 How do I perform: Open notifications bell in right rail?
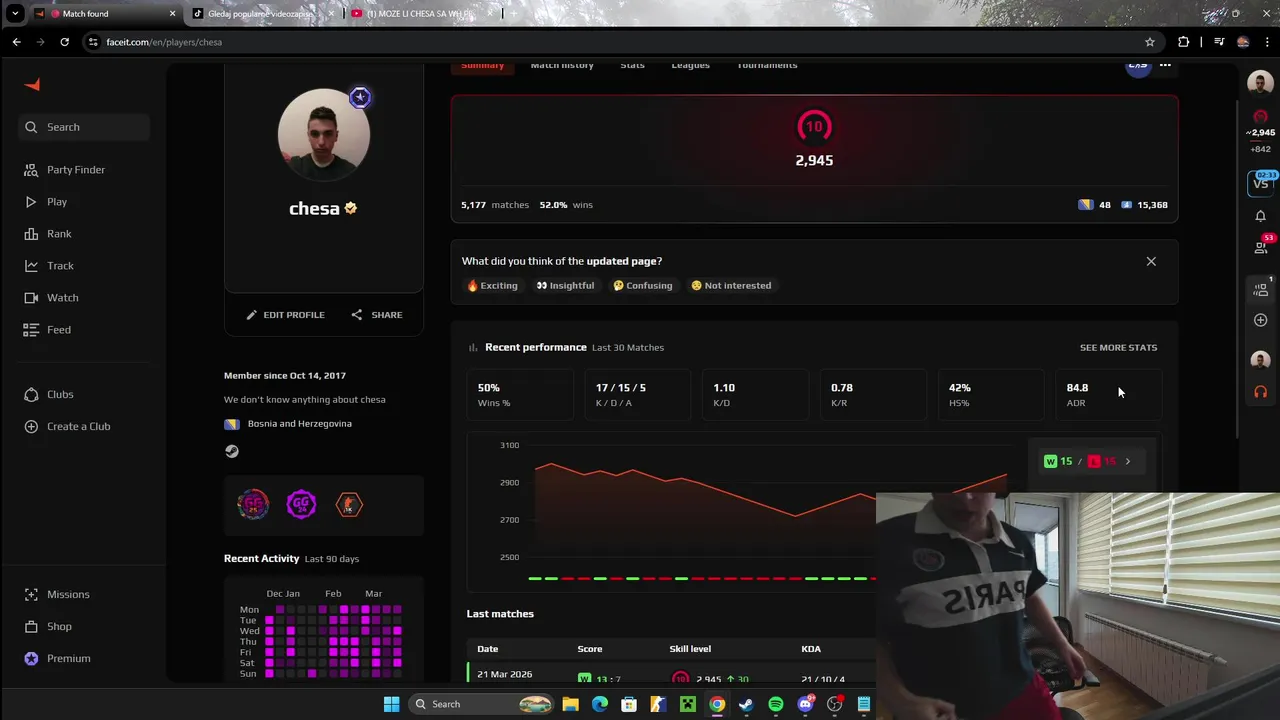tap(1260, 216)
